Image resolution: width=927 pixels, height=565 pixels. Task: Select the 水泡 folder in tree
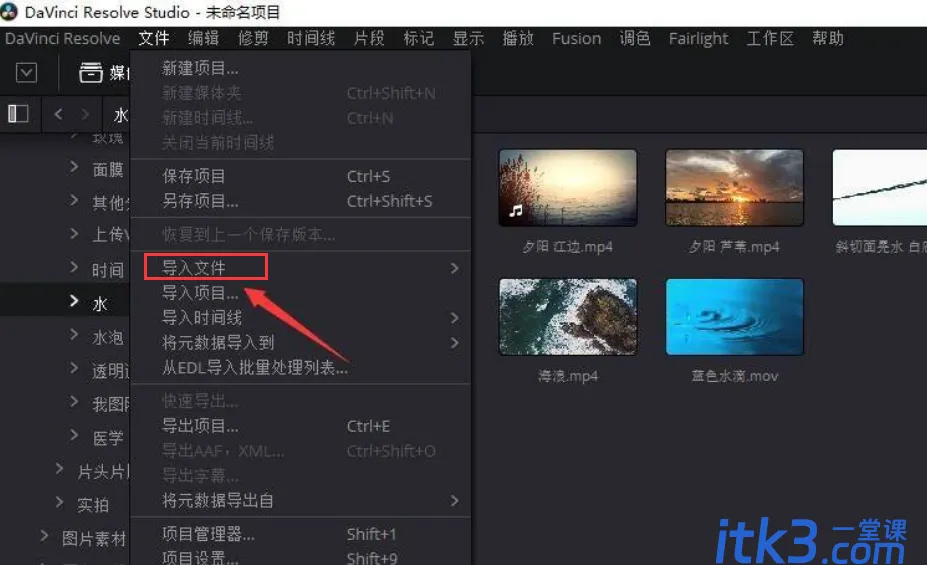point(108,337)
